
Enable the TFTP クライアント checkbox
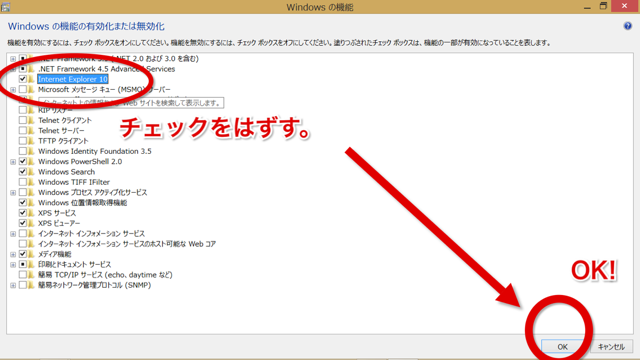(23, 141)
